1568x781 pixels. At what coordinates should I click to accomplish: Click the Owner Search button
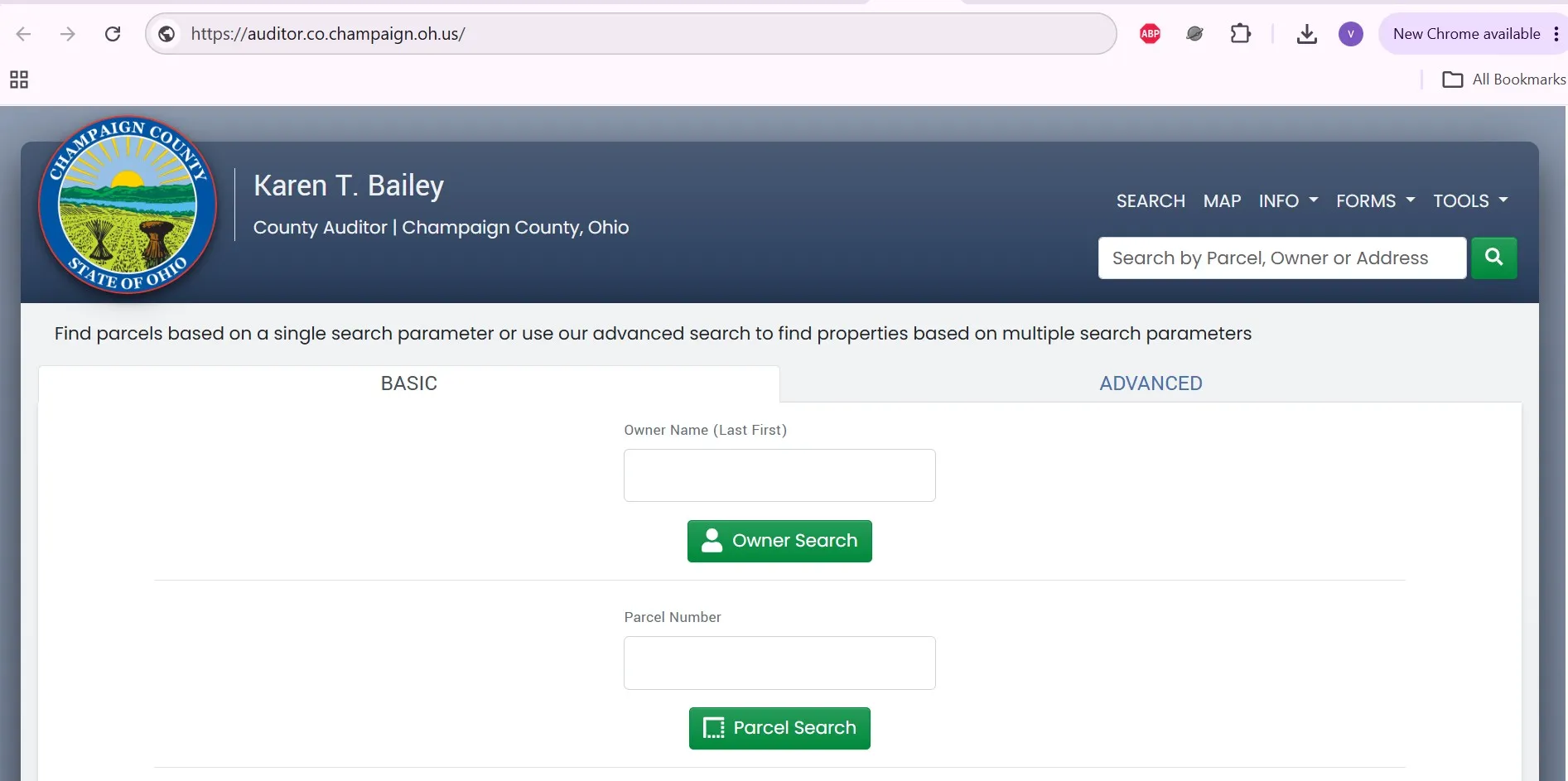click(779, 541)
